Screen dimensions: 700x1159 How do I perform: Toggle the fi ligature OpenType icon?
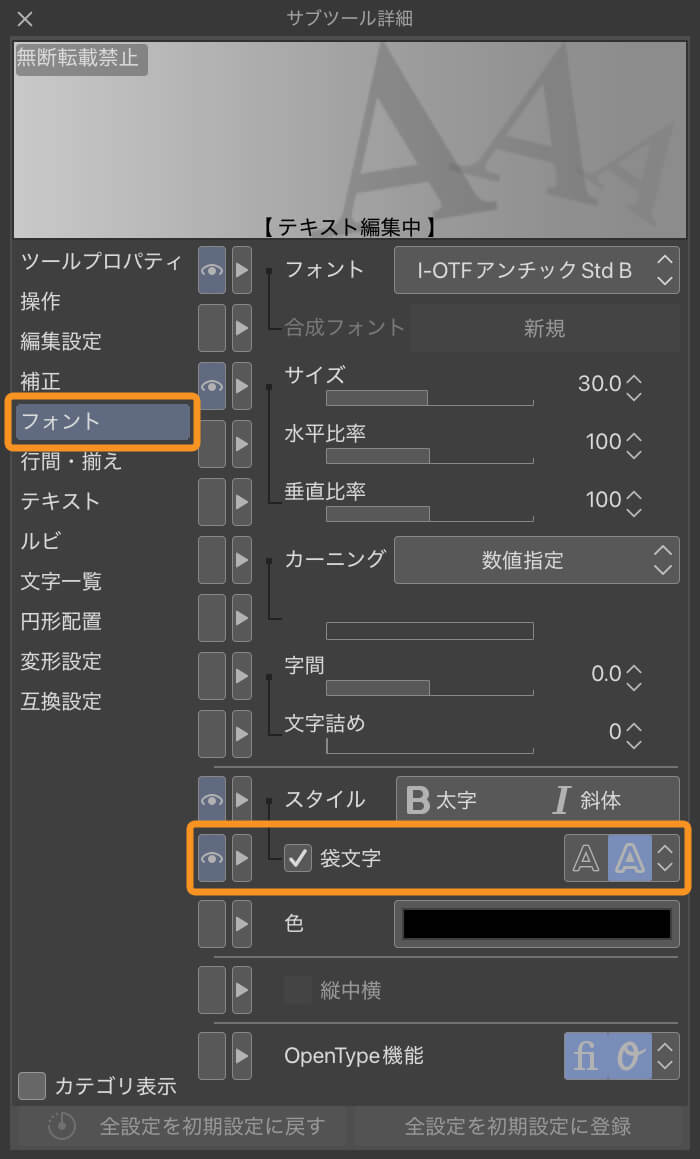tap(585, 1056)
